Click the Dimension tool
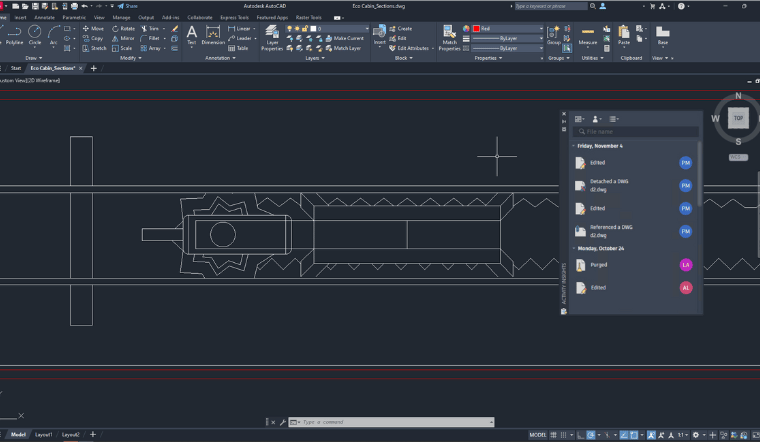 point(213,35)
